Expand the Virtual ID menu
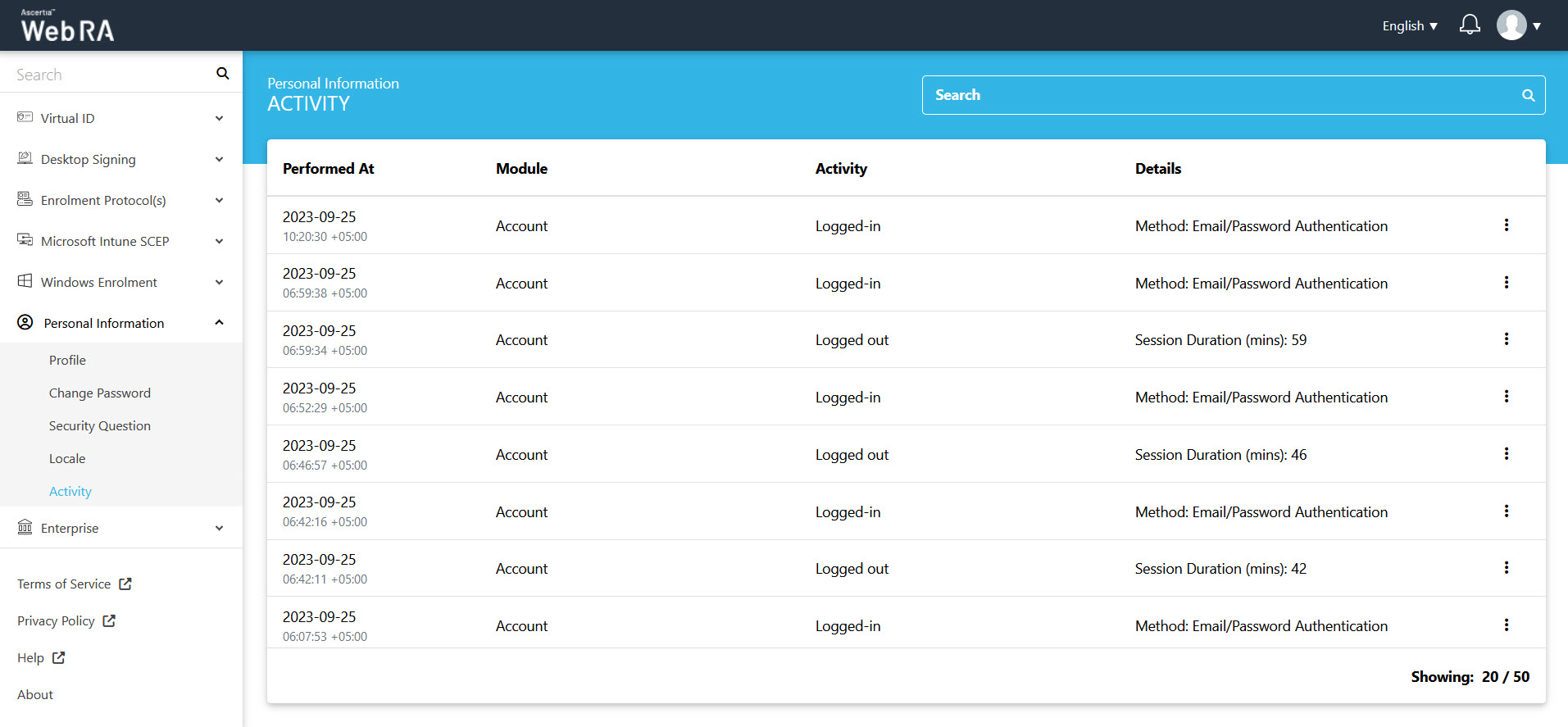Screen dimensions: 1568x727 coord(120,118)
